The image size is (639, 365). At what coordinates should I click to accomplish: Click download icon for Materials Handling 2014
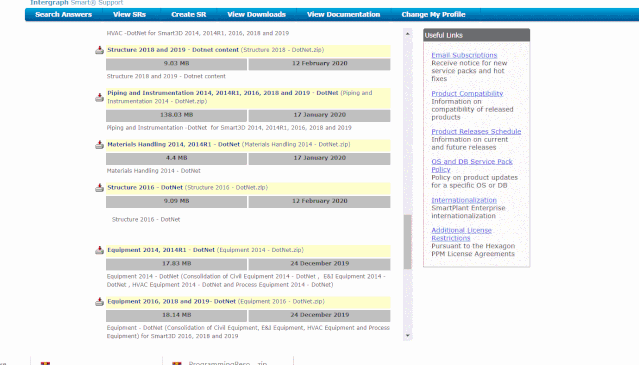(x=99, y=145)
